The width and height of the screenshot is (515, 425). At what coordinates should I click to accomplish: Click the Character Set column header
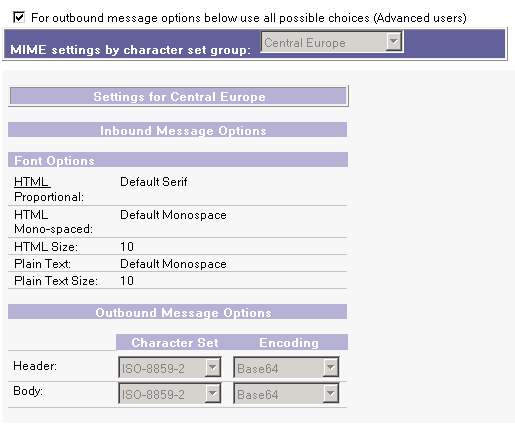(x=175, y=342)
